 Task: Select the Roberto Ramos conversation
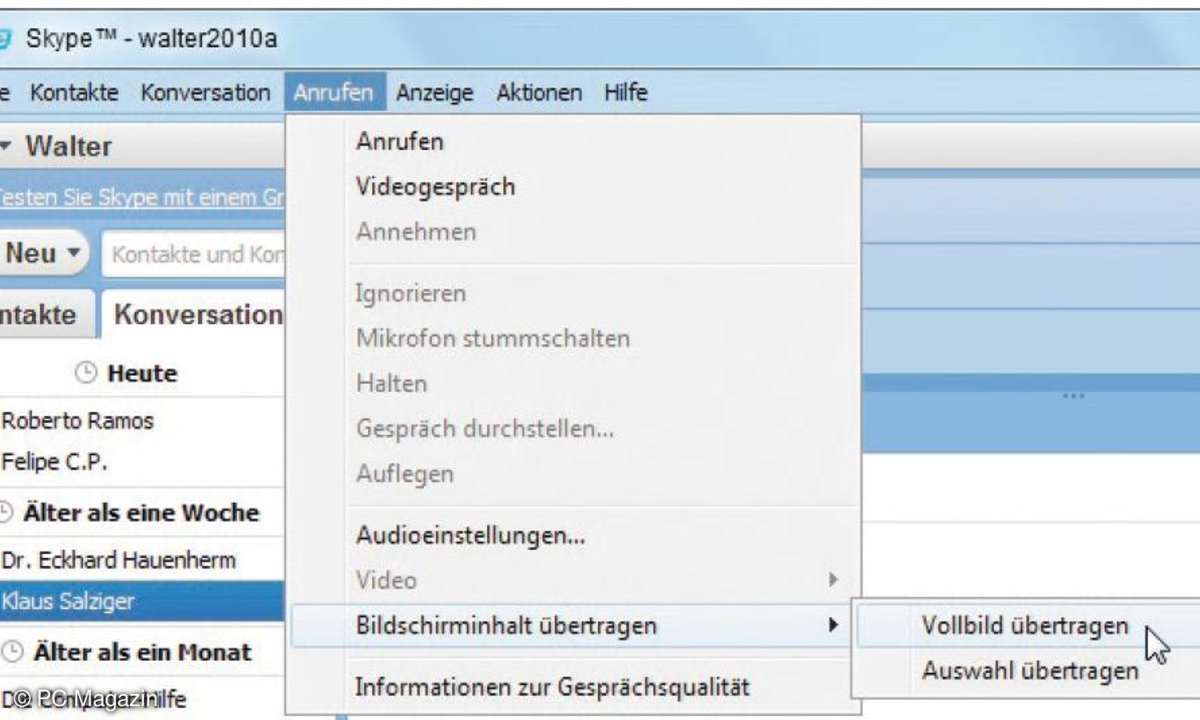coord(143,421)
